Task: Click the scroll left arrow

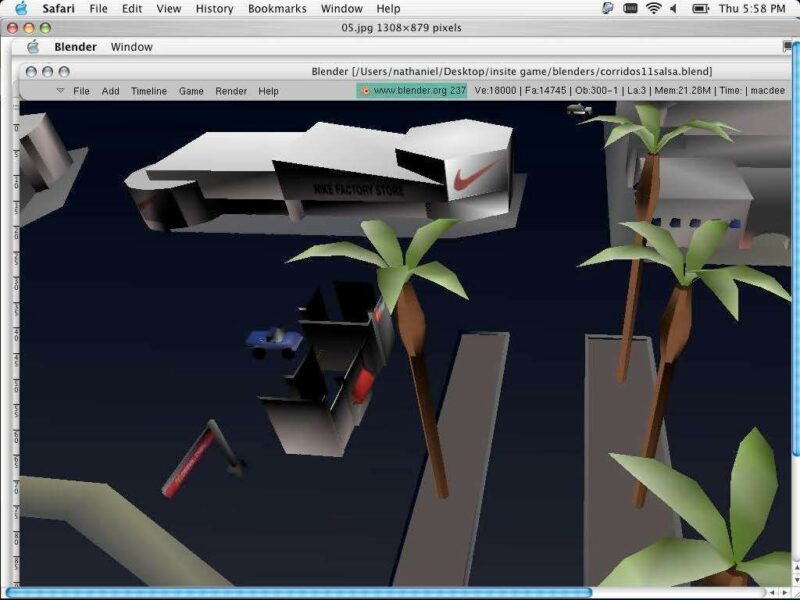Action: pyautogui.click(x=772, y=593)
